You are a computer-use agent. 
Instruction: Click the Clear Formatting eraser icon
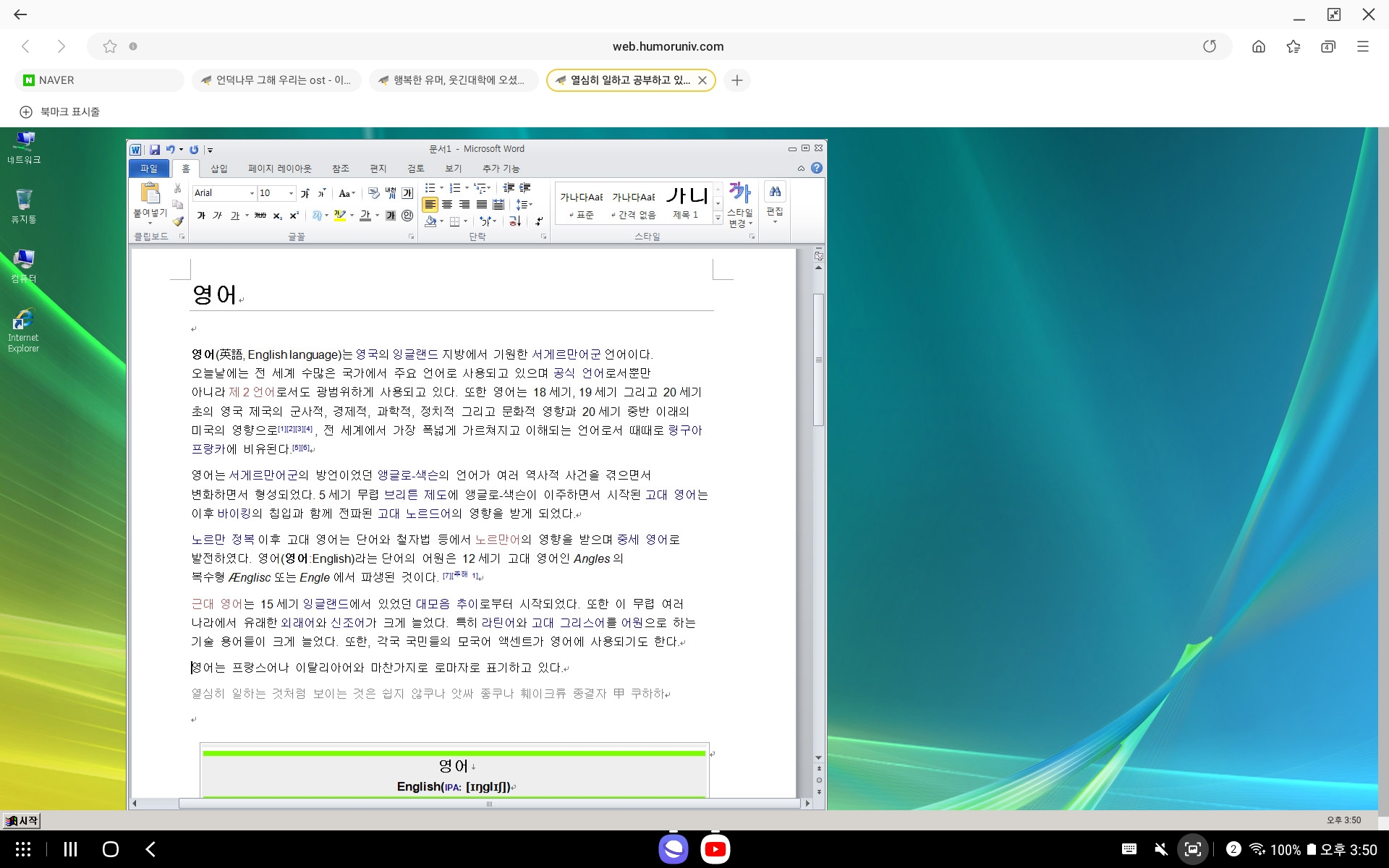tap(374, 193)
